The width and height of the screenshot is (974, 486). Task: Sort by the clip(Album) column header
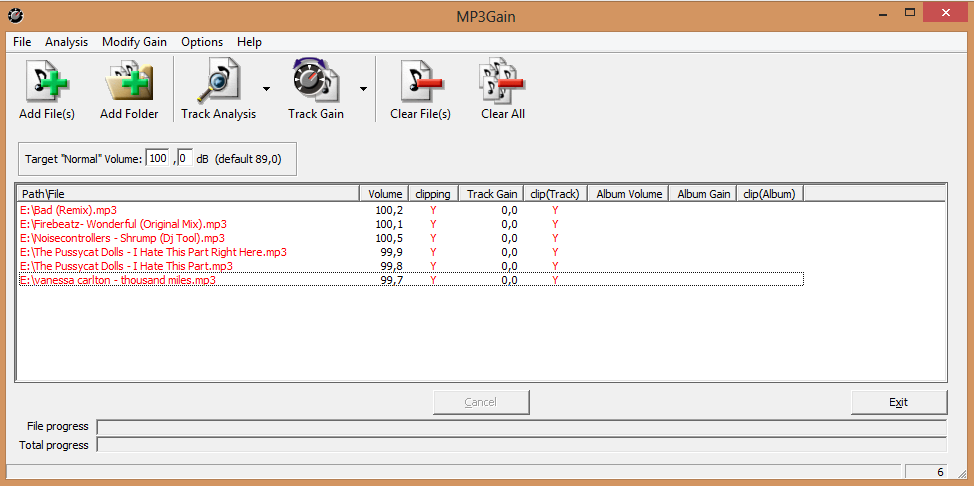tap(770, 194)
